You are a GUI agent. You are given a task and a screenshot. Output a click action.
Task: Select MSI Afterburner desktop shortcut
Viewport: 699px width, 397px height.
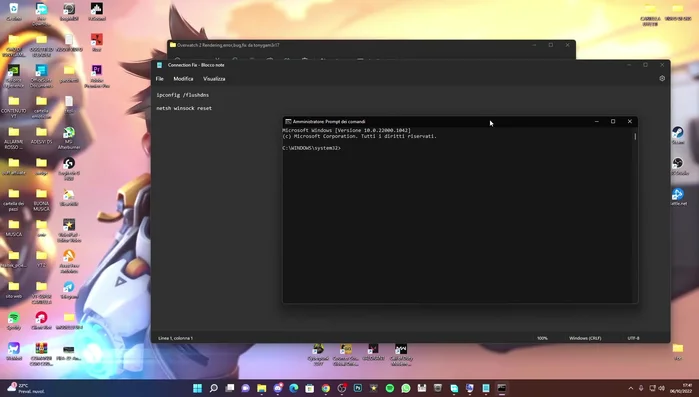[x=69, y=138]
